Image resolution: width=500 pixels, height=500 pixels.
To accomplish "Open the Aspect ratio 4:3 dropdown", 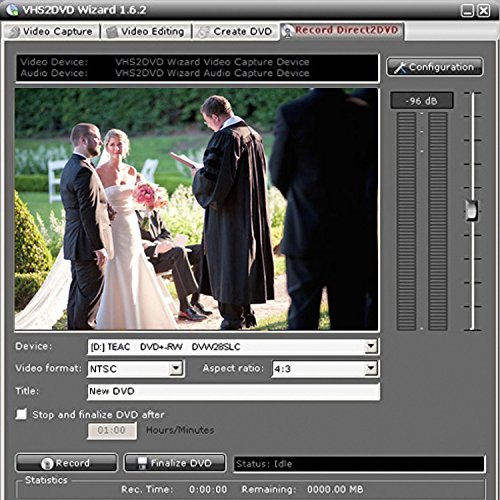I will point(371,369).
